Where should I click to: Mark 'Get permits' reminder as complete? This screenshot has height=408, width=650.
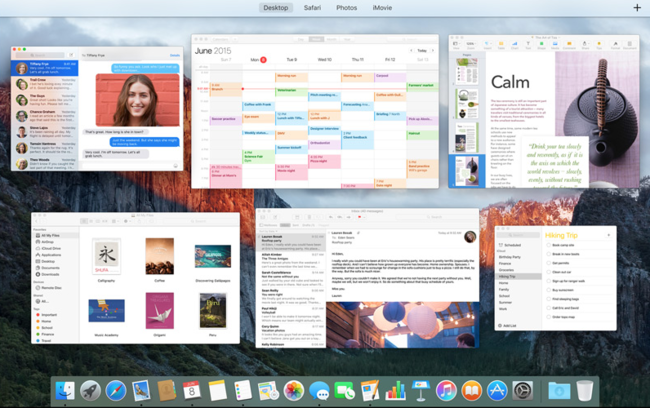click(x=547, y=263)
